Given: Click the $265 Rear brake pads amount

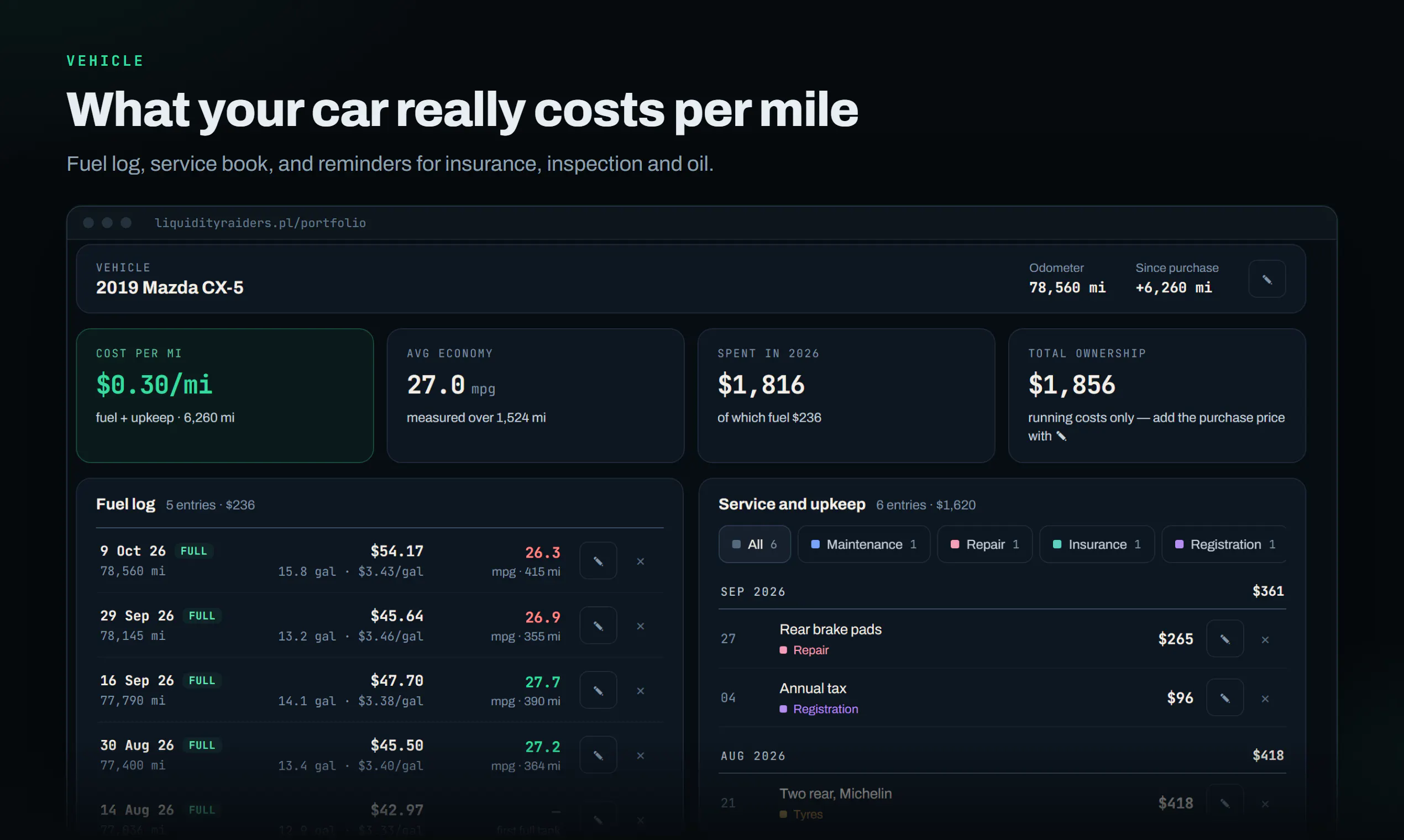Looking at the screenshot, I should [1175, 638].
